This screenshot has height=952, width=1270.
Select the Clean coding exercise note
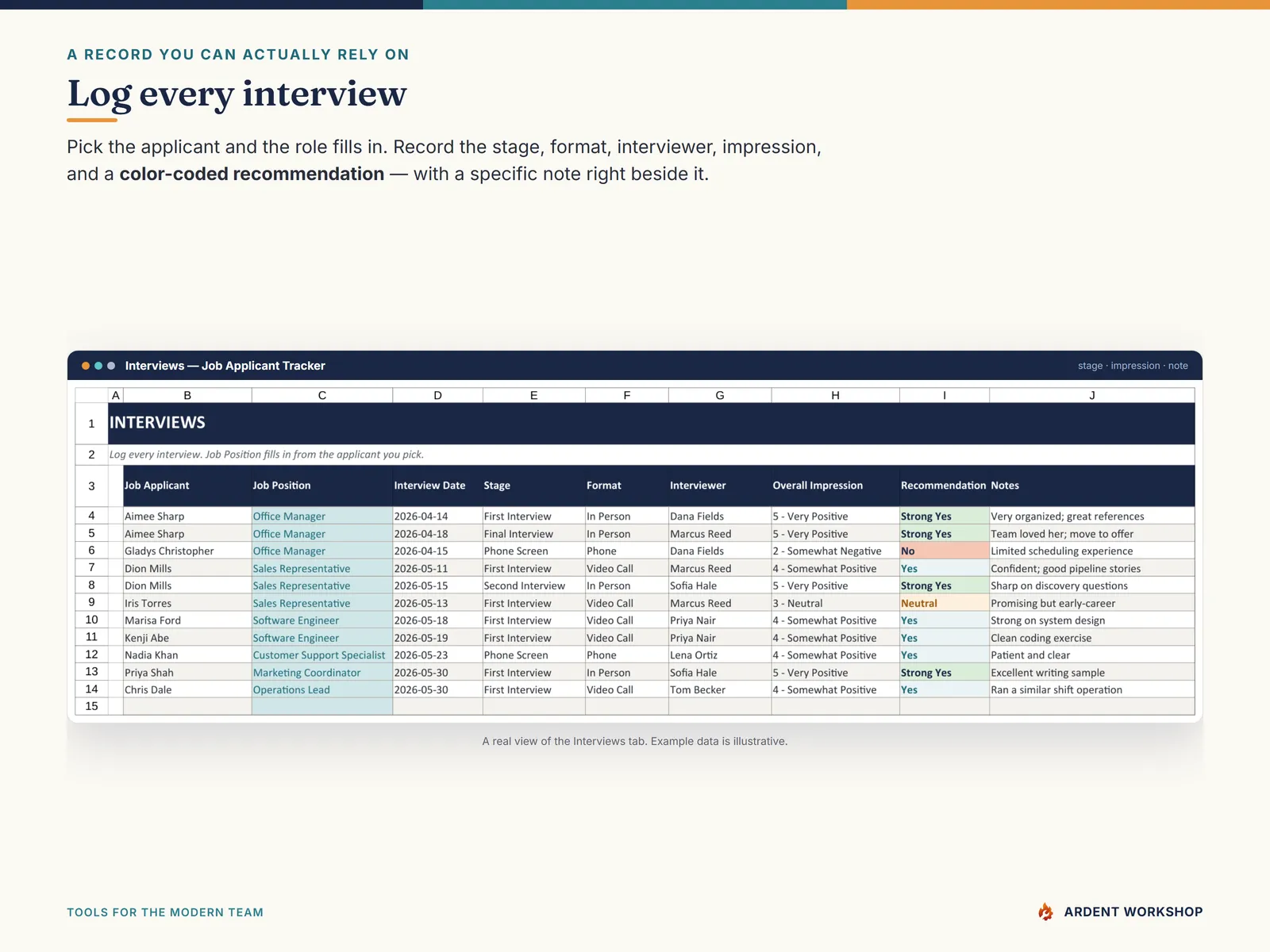[x=1092, y=638]
